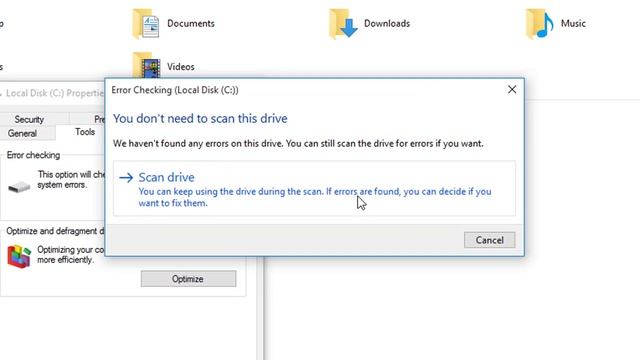Select the Documents folder label
The width and height of the screenshot is (640, 360).
click(x=191, y=23)
